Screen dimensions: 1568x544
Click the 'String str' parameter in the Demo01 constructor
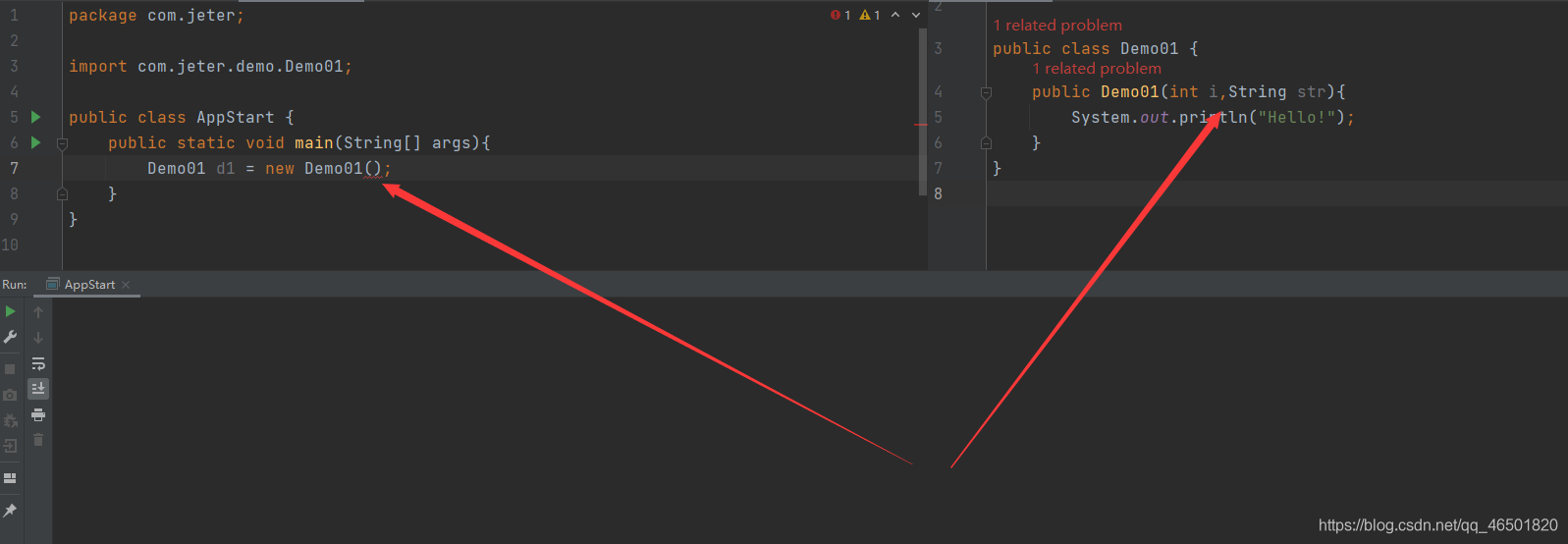point(1276,92)
